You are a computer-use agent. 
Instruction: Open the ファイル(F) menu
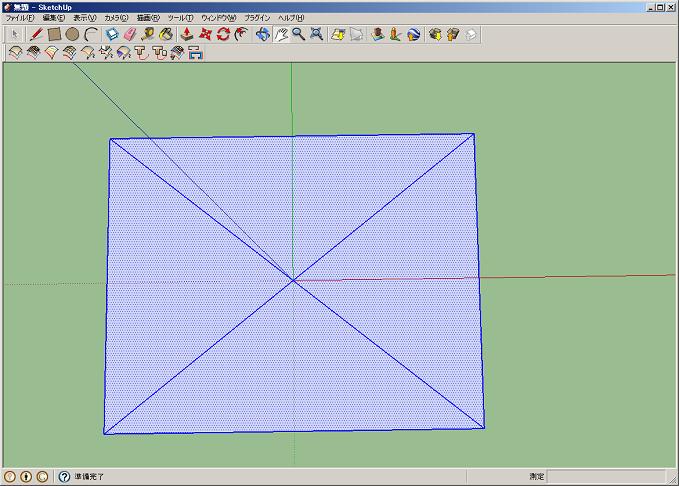pos(20,18)
